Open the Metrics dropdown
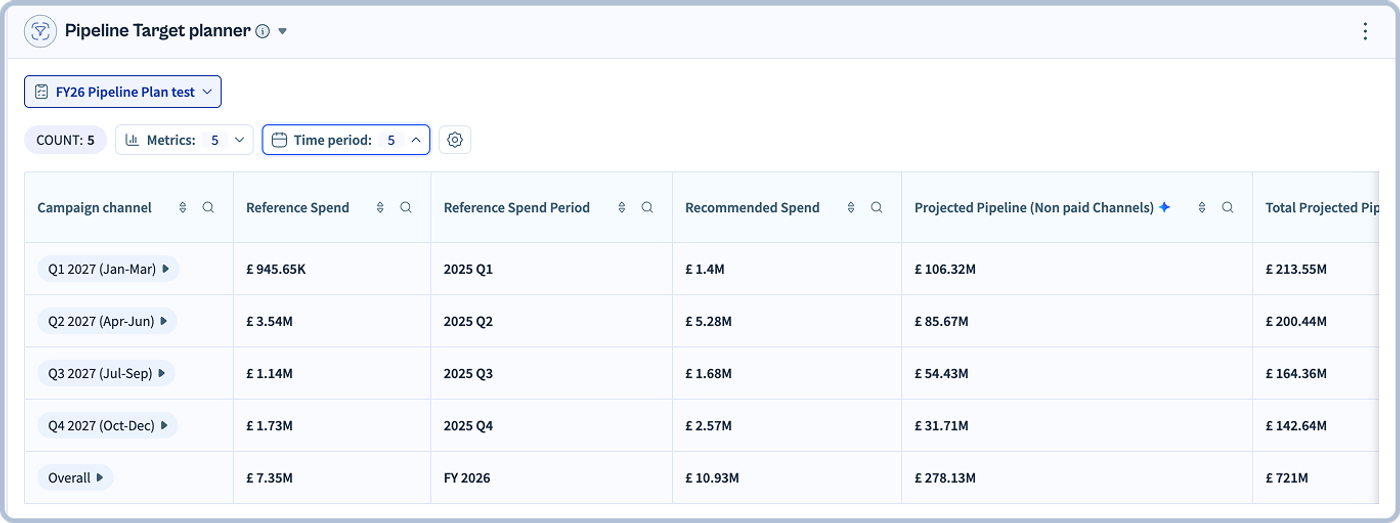 [184, 140]
